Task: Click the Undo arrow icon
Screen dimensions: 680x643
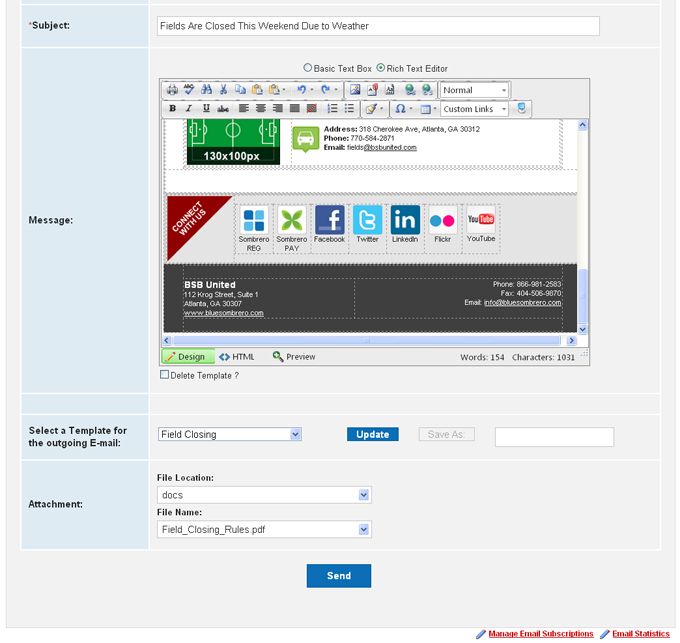Action: click(301, 90)
